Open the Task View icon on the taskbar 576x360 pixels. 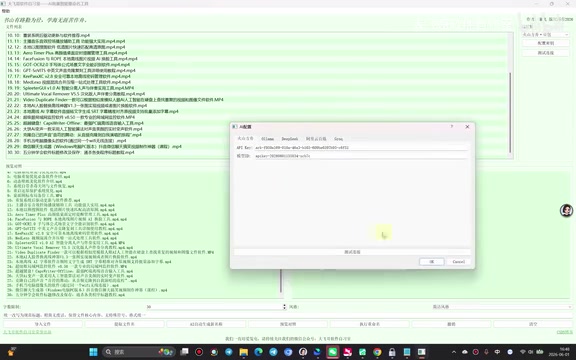tap(184, 352)
